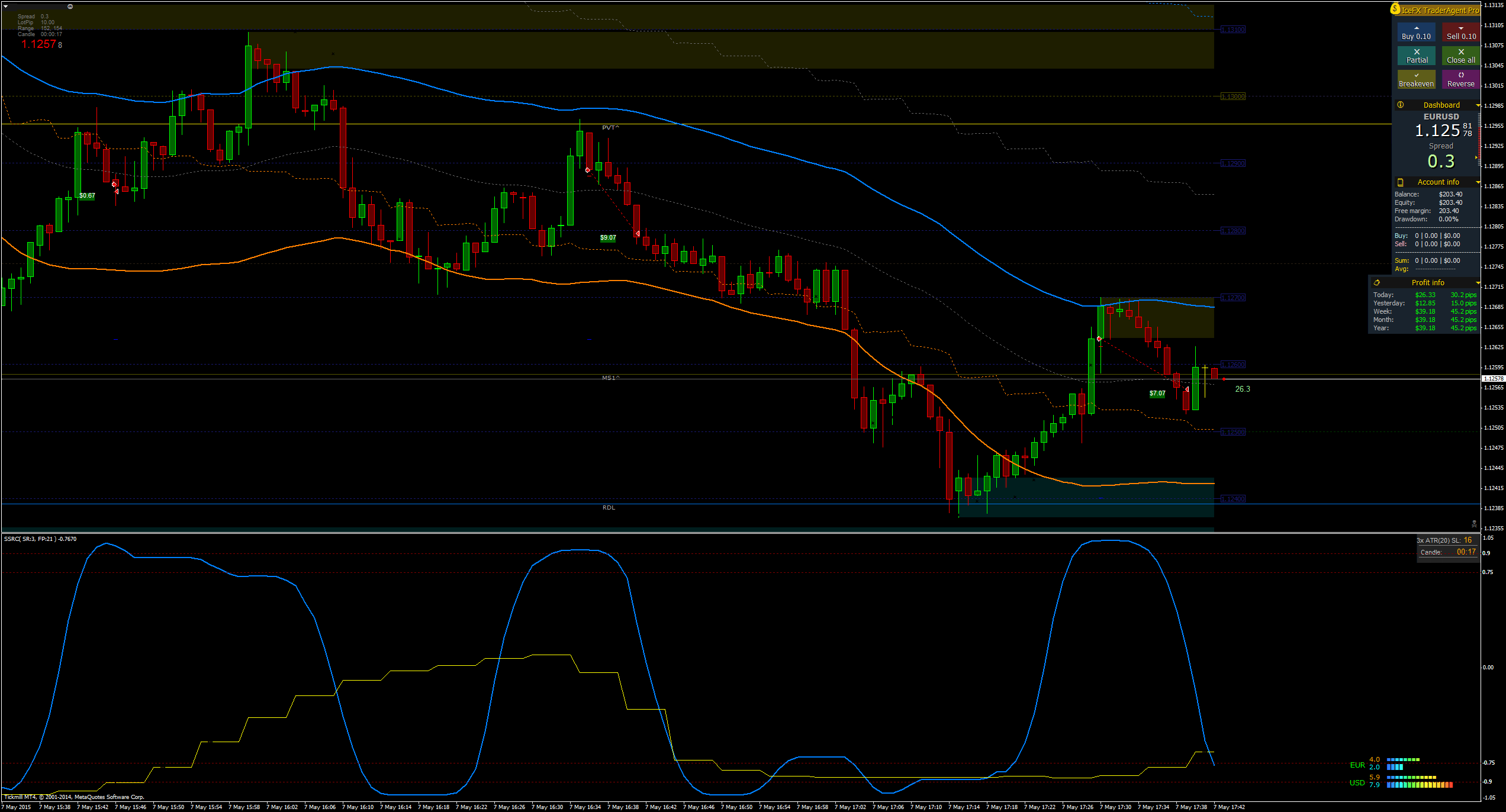Image resolution: width=1506 pixels, height=812 pixels.
Task: Click the PVT^ pivot level label
Action: click(610, 128)
